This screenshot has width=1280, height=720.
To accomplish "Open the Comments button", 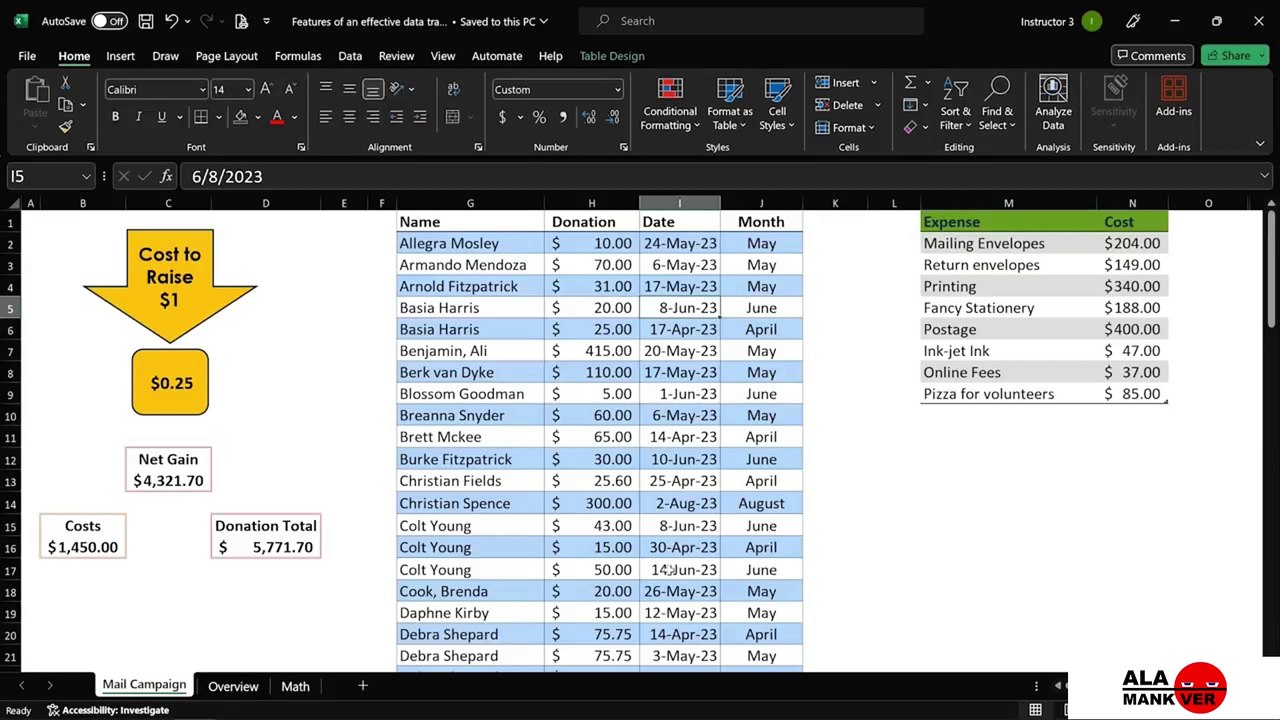I will pos(1151,56).
